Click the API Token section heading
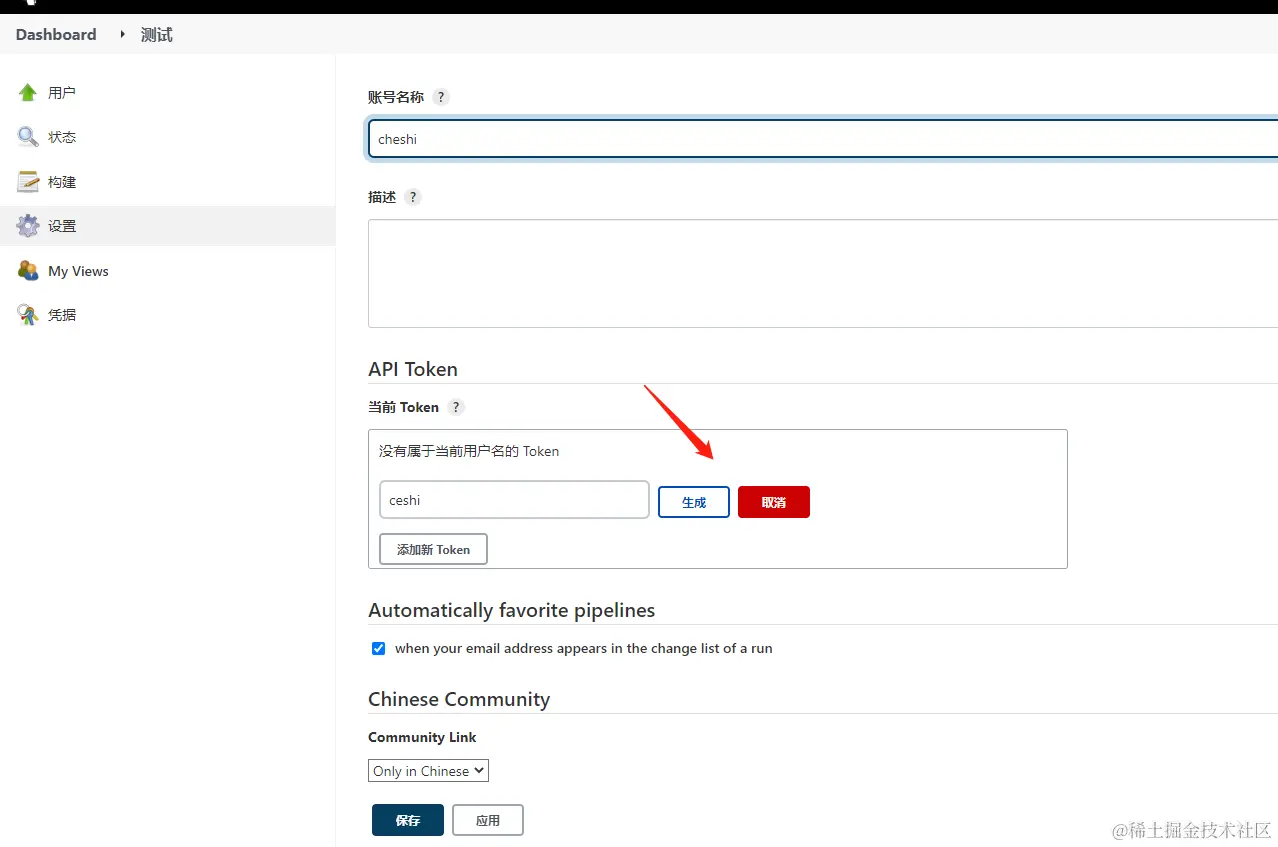This screenshot has height=847, width=1278. [x=413, y=369]
